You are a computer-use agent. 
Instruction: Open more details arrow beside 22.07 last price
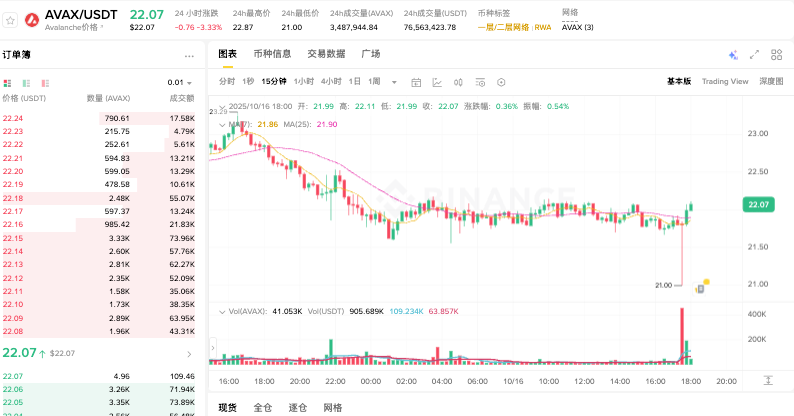click(x=189, y=354)
